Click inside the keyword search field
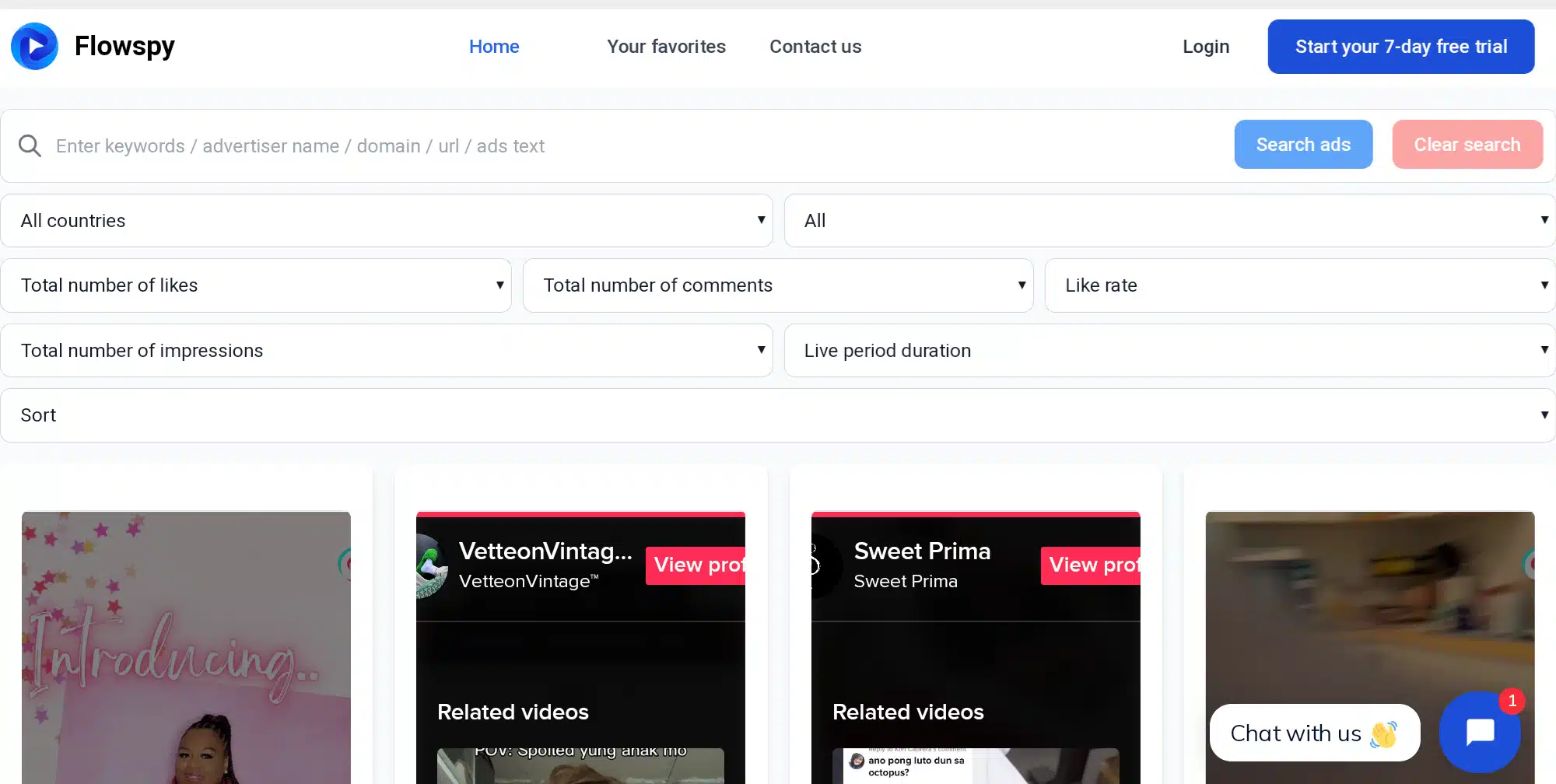This screenshot has height=784, width=1556. (x=545, y=145)
